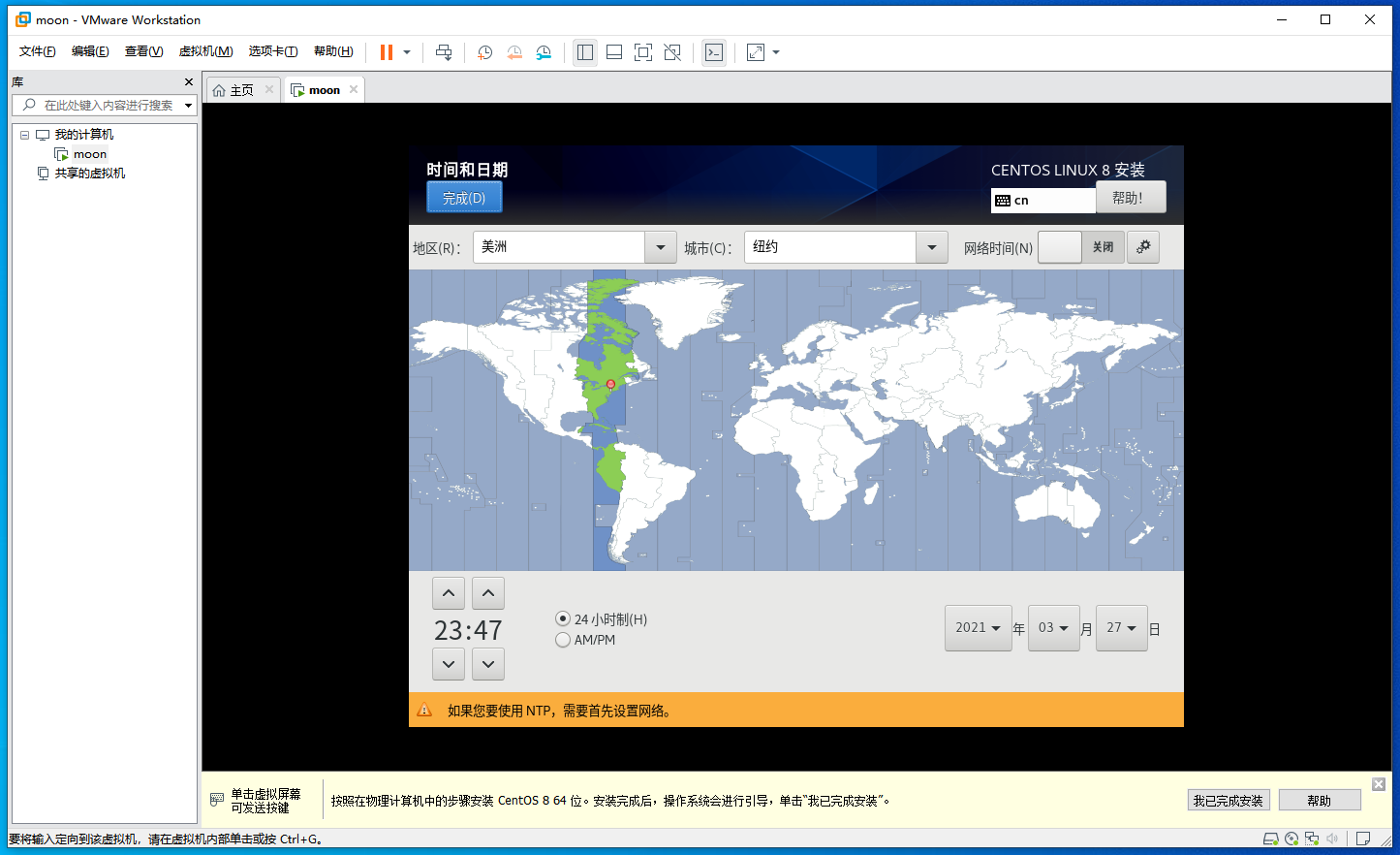Click the NTP warning triangle icon
The width and height of the screenshot is (1400, 855).
click(424, 711)
